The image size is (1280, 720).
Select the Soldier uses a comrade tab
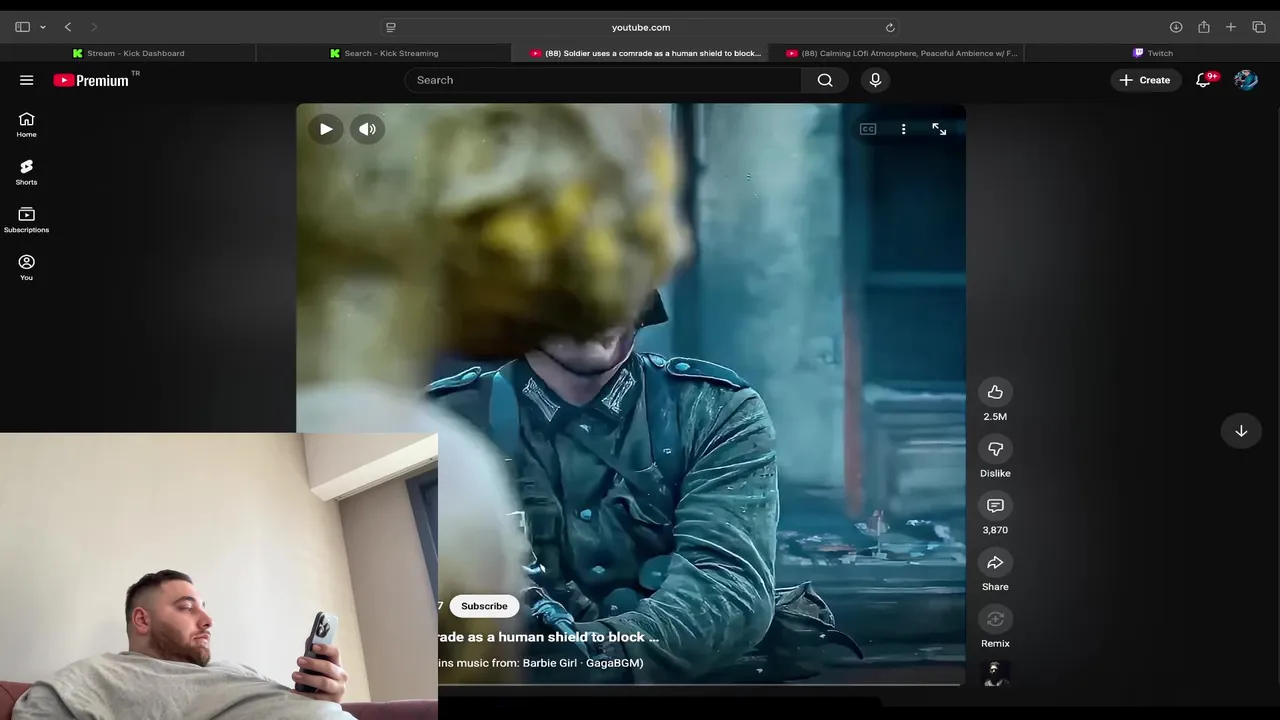[646, 53]
